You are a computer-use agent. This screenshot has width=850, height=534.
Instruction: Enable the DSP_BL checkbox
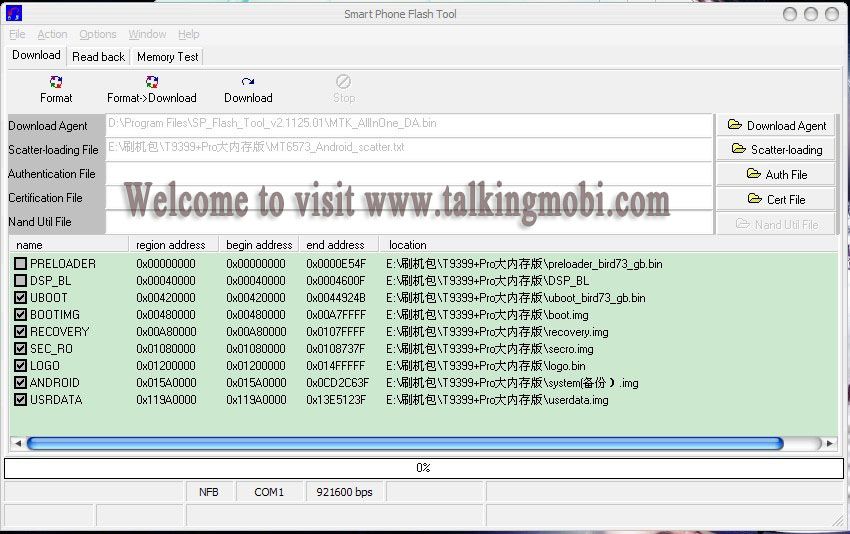[21, 280]
